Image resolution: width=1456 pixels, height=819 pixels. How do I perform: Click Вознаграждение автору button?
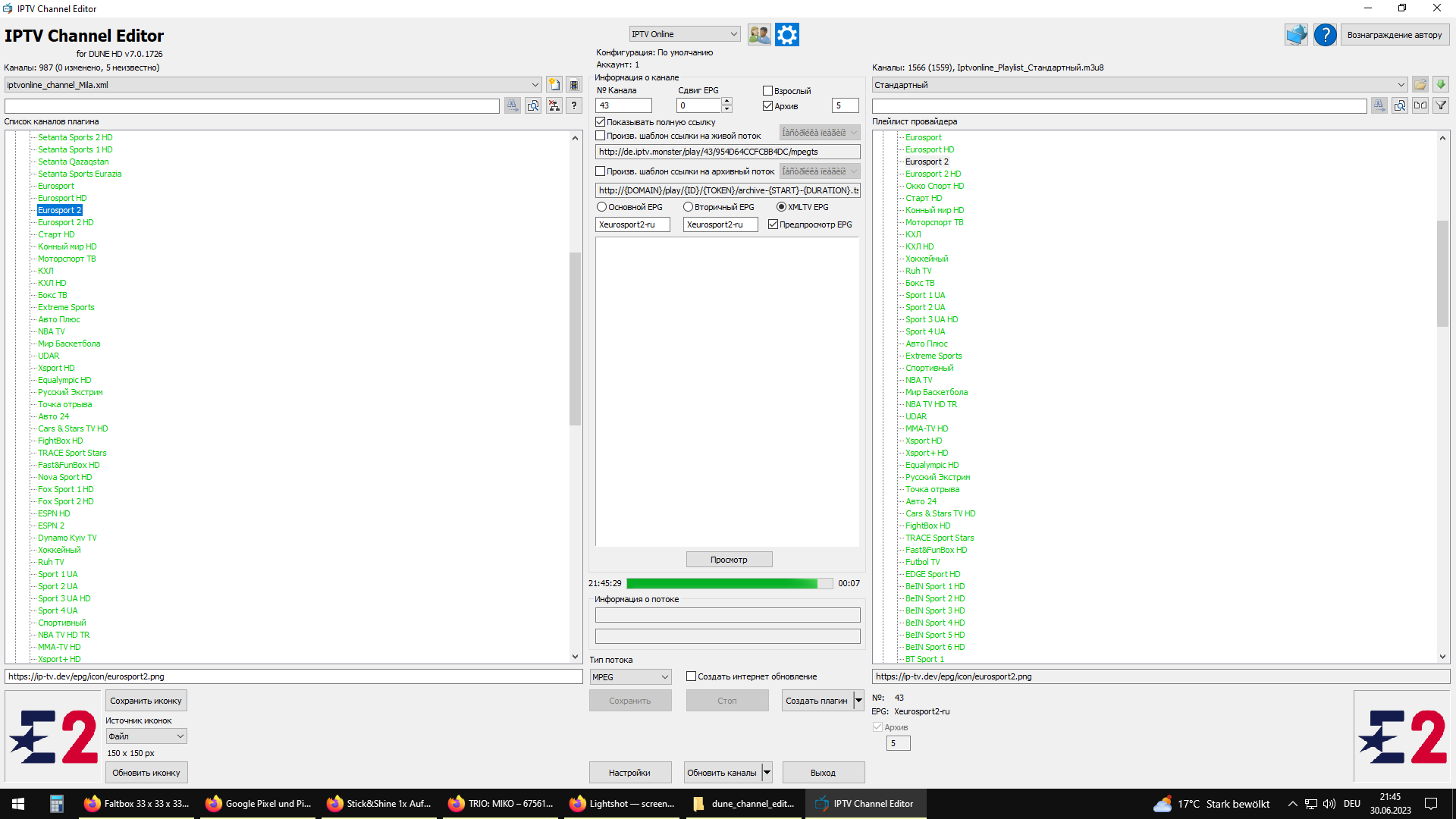[x=1395, y=35]
